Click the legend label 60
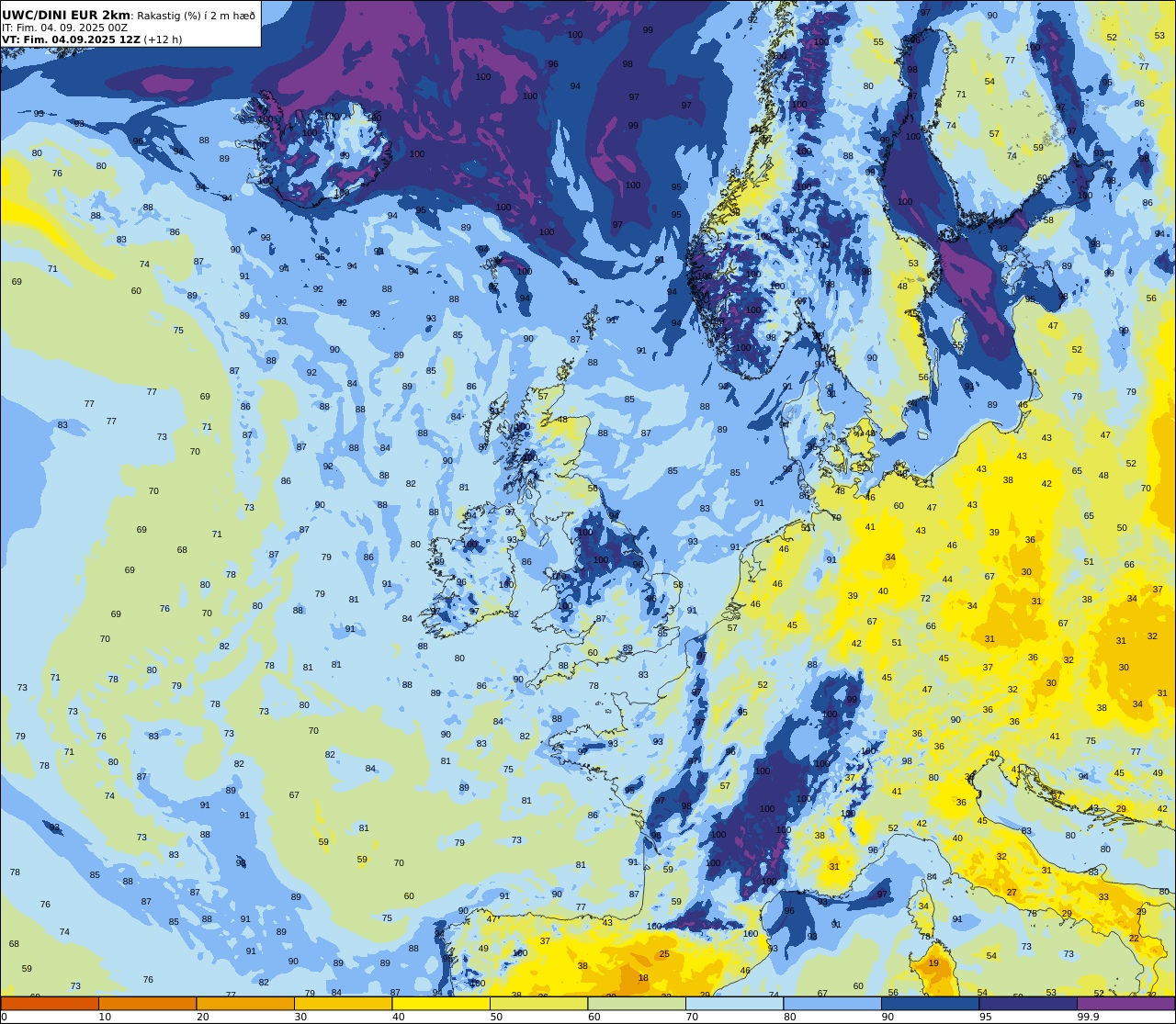Image resolution: width=1176 pixels, height=1024 pixels. [594, 1017]
